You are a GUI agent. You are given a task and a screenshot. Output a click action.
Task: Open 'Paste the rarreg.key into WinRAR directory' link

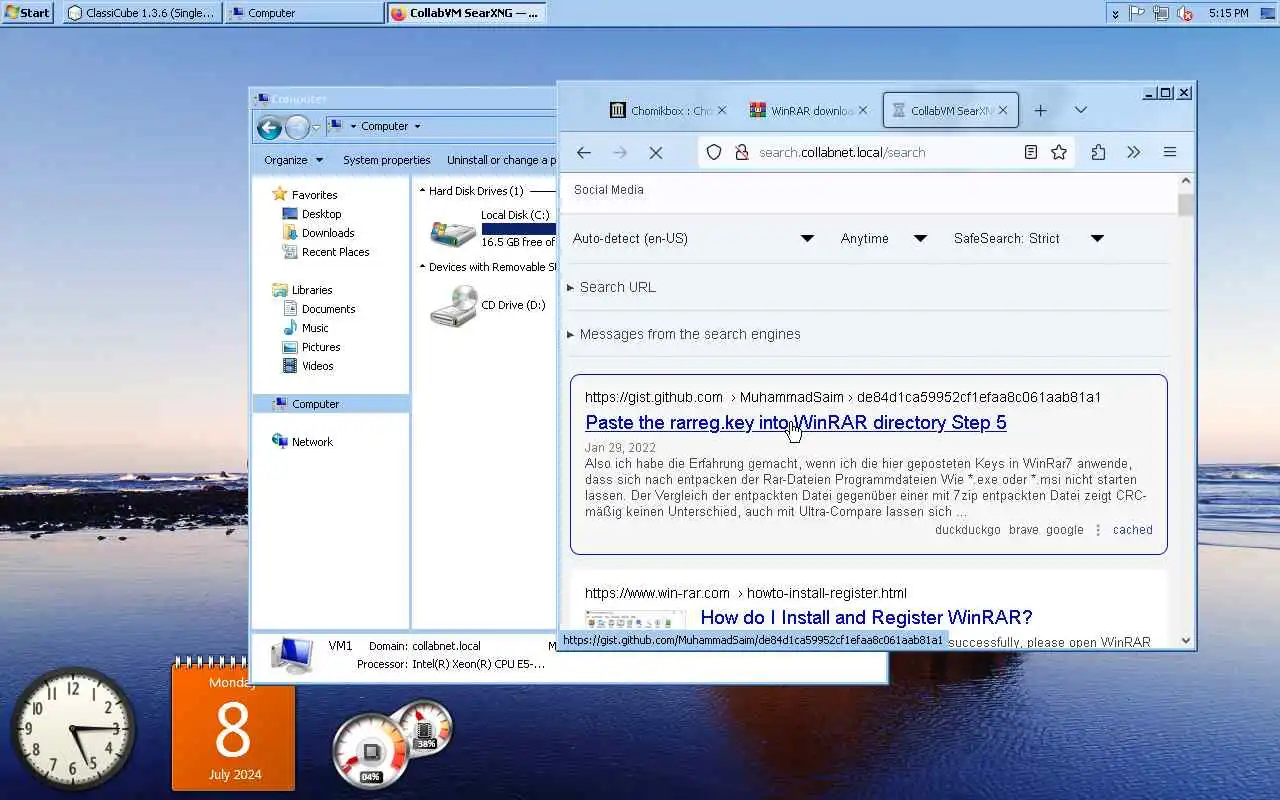coord(796,422)
